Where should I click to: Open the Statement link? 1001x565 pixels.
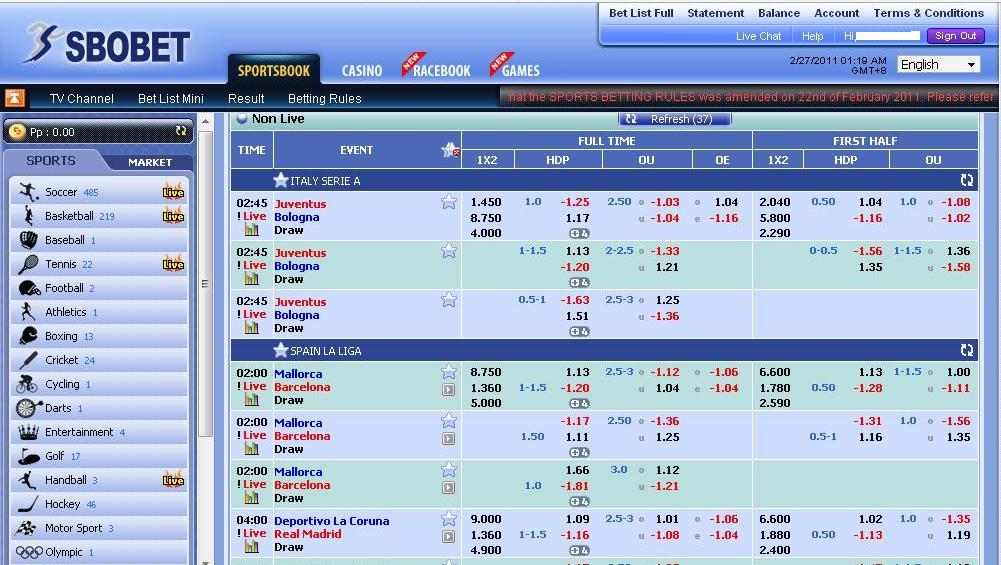(x=716, y=13)
